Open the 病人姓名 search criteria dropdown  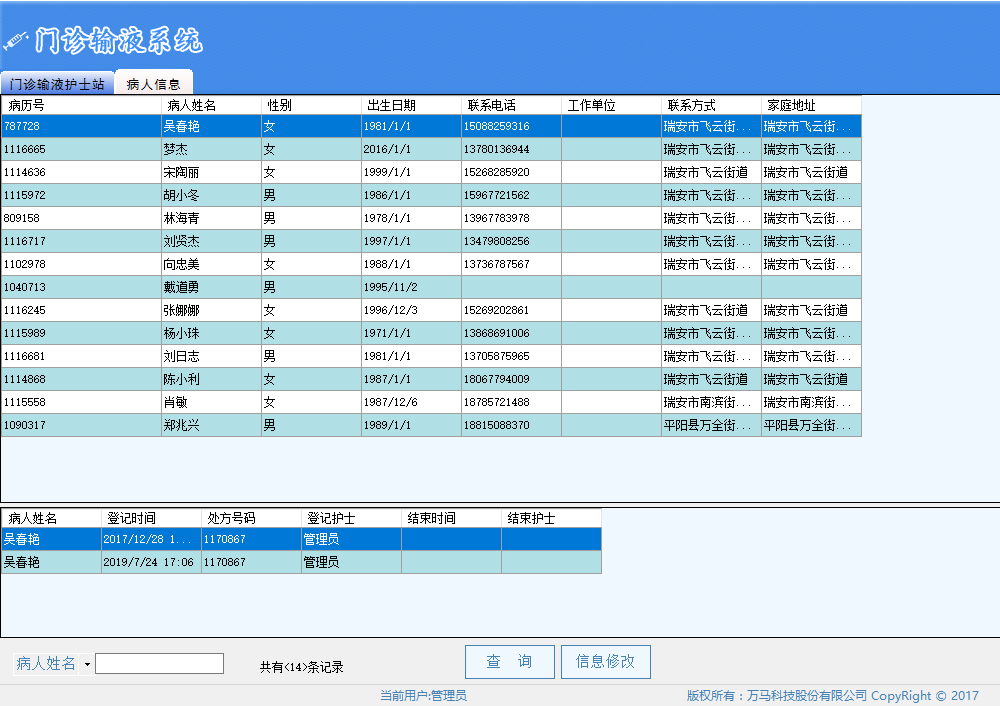(x=88, y=662)
